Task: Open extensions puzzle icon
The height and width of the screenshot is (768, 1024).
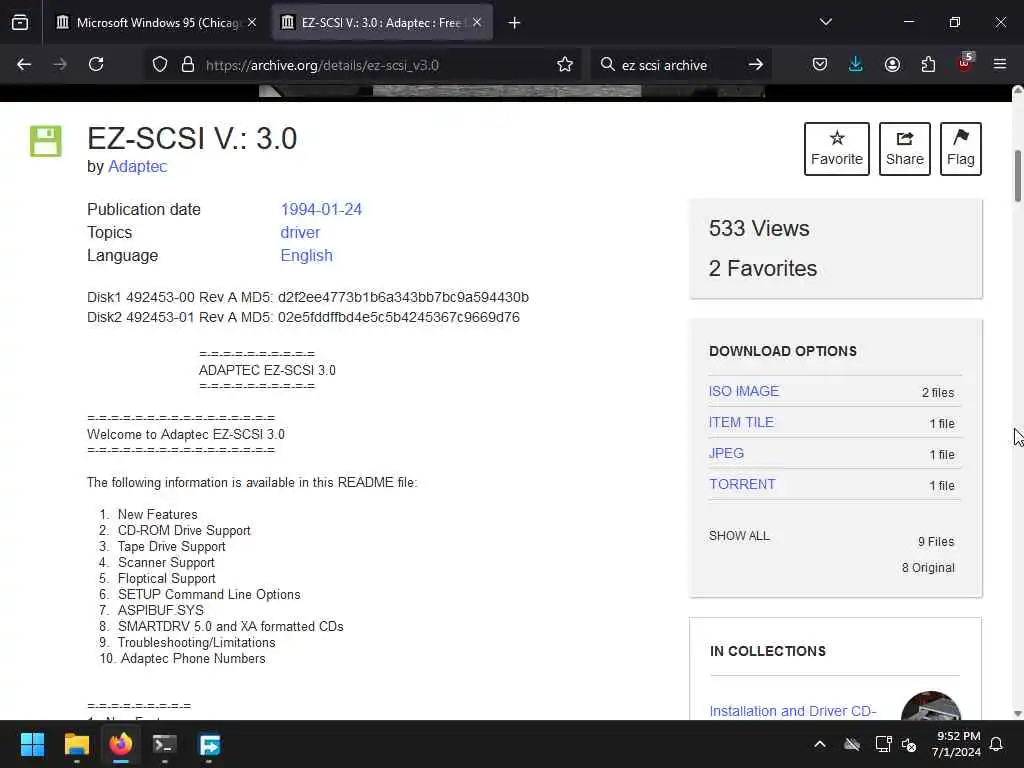Action: click(x=928, y=64)
